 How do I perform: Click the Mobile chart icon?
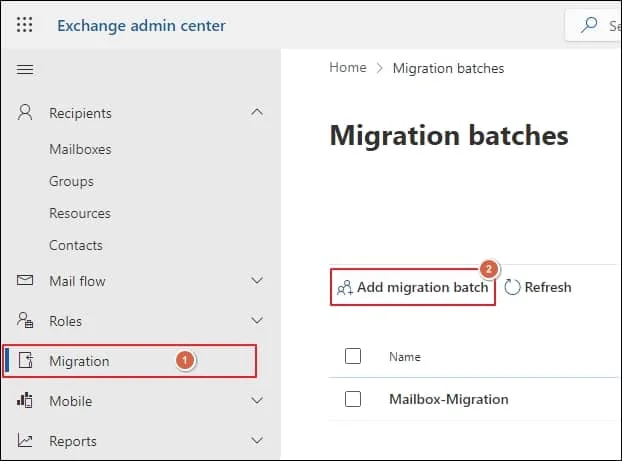point(26,401)
